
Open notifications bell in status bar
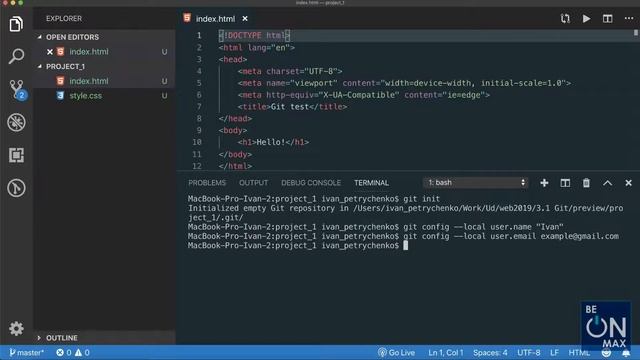[x=626, y=353]
